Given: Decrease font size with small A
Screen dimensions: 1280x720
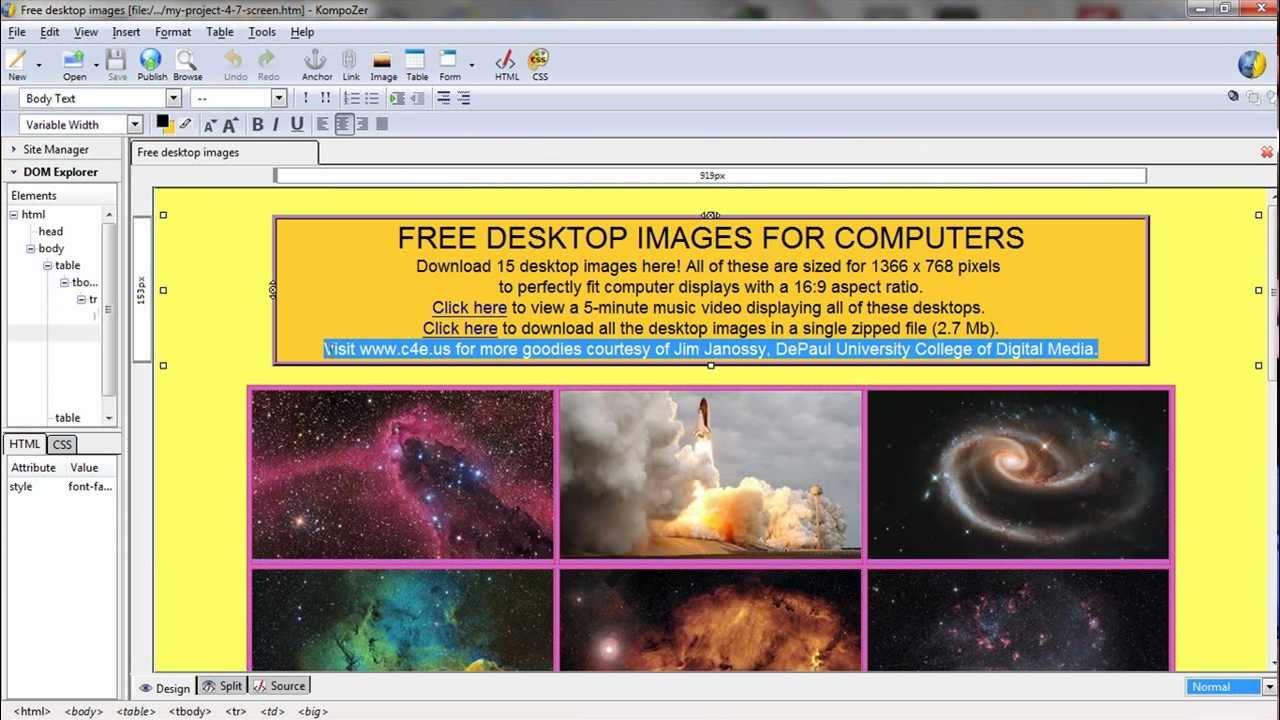Looking at the screenshot, I should (209, 125).
